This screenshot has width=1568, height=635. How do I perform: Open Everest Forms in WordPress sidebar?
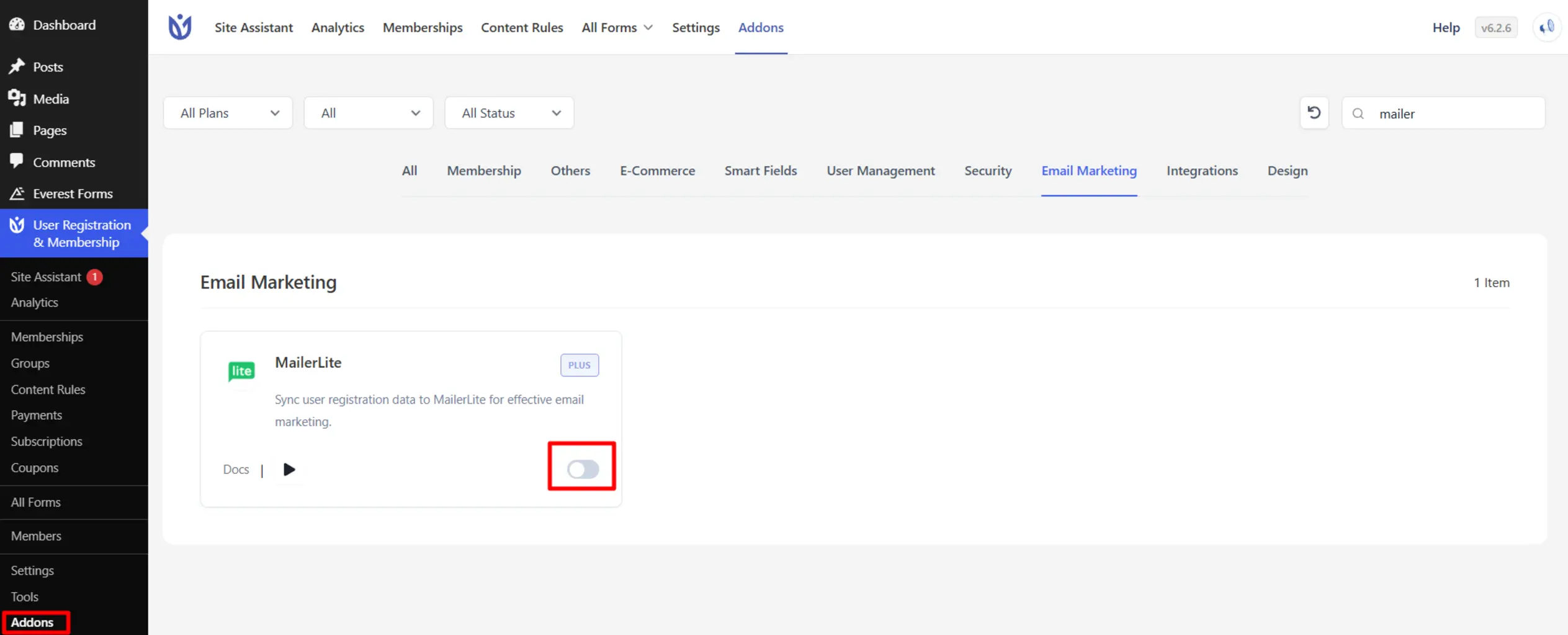click(x=74, y=193)
